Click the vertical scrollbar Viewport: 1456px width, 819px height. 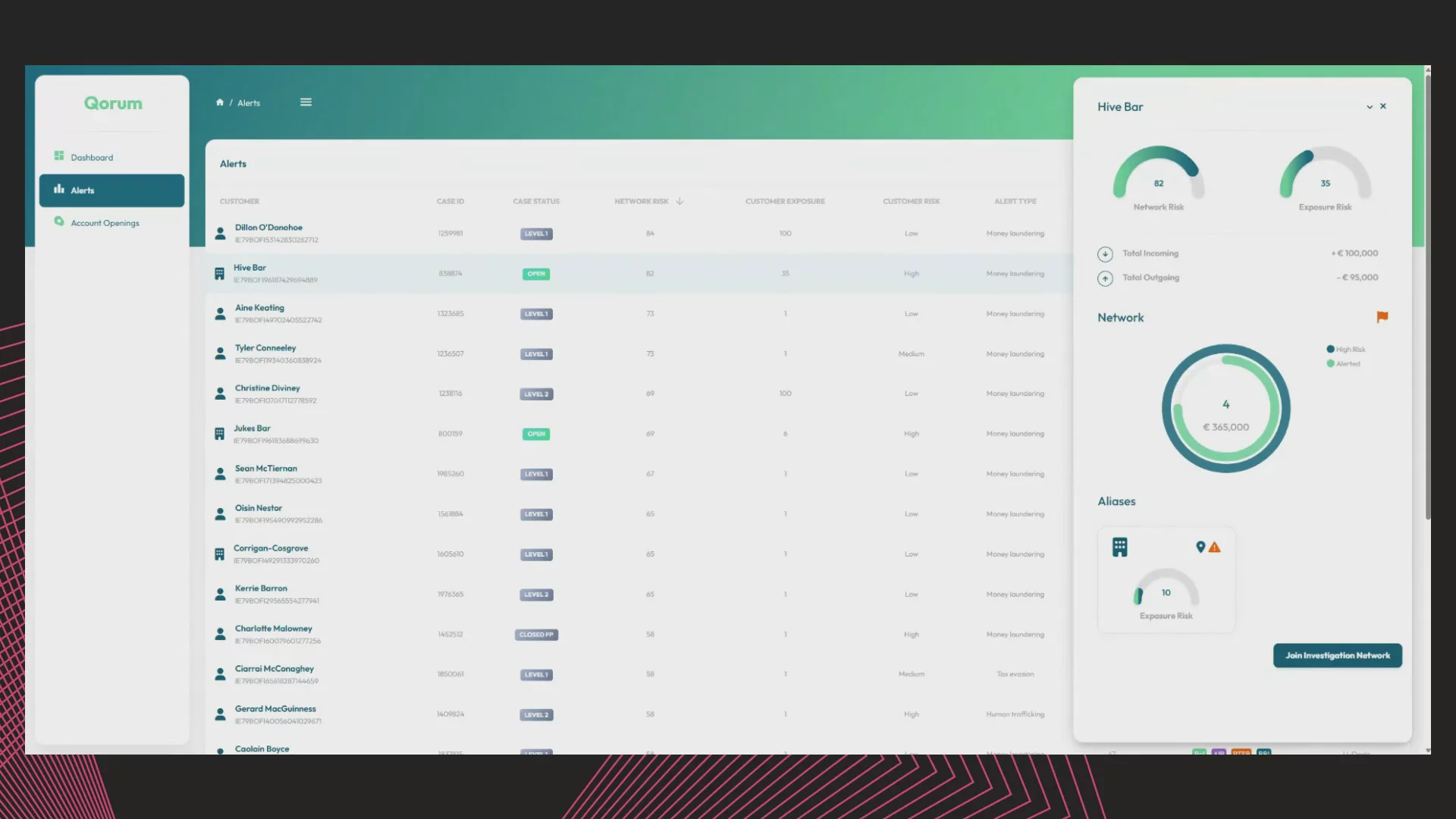pos(1428,296)
